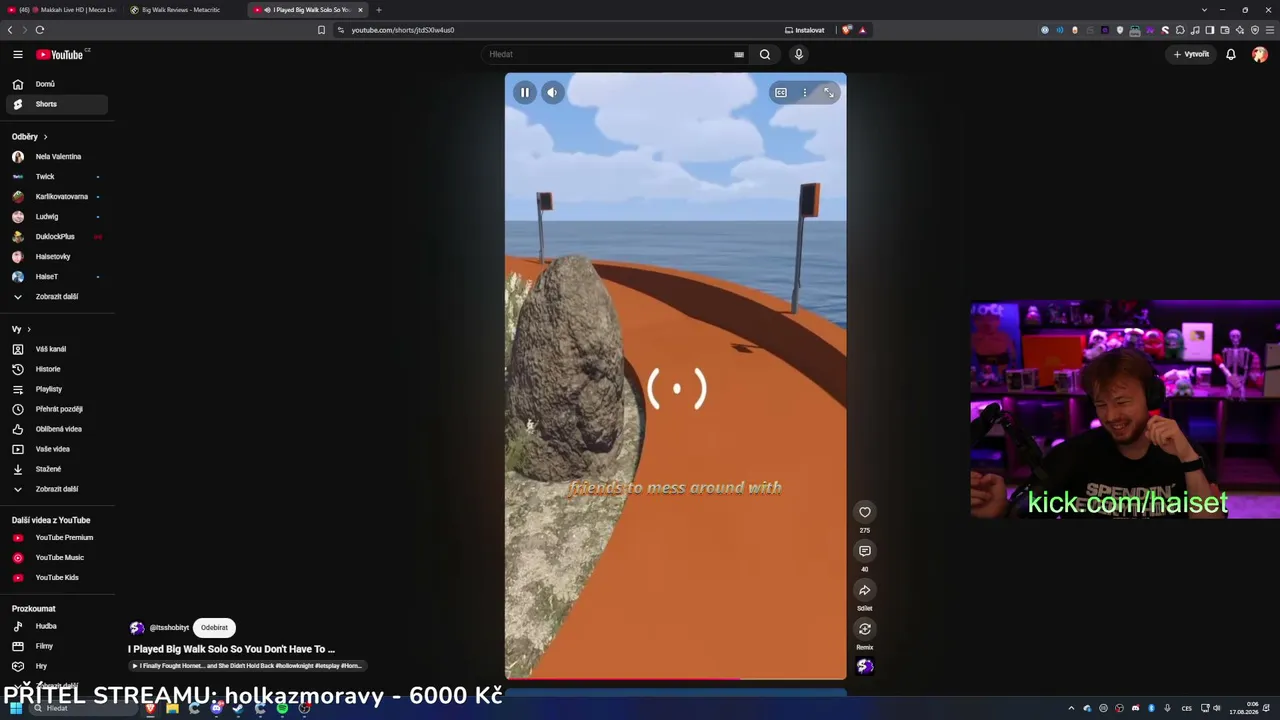The image size is (1280, 720).
Task: Pause the Shorts video
Action: coord(524,92)
